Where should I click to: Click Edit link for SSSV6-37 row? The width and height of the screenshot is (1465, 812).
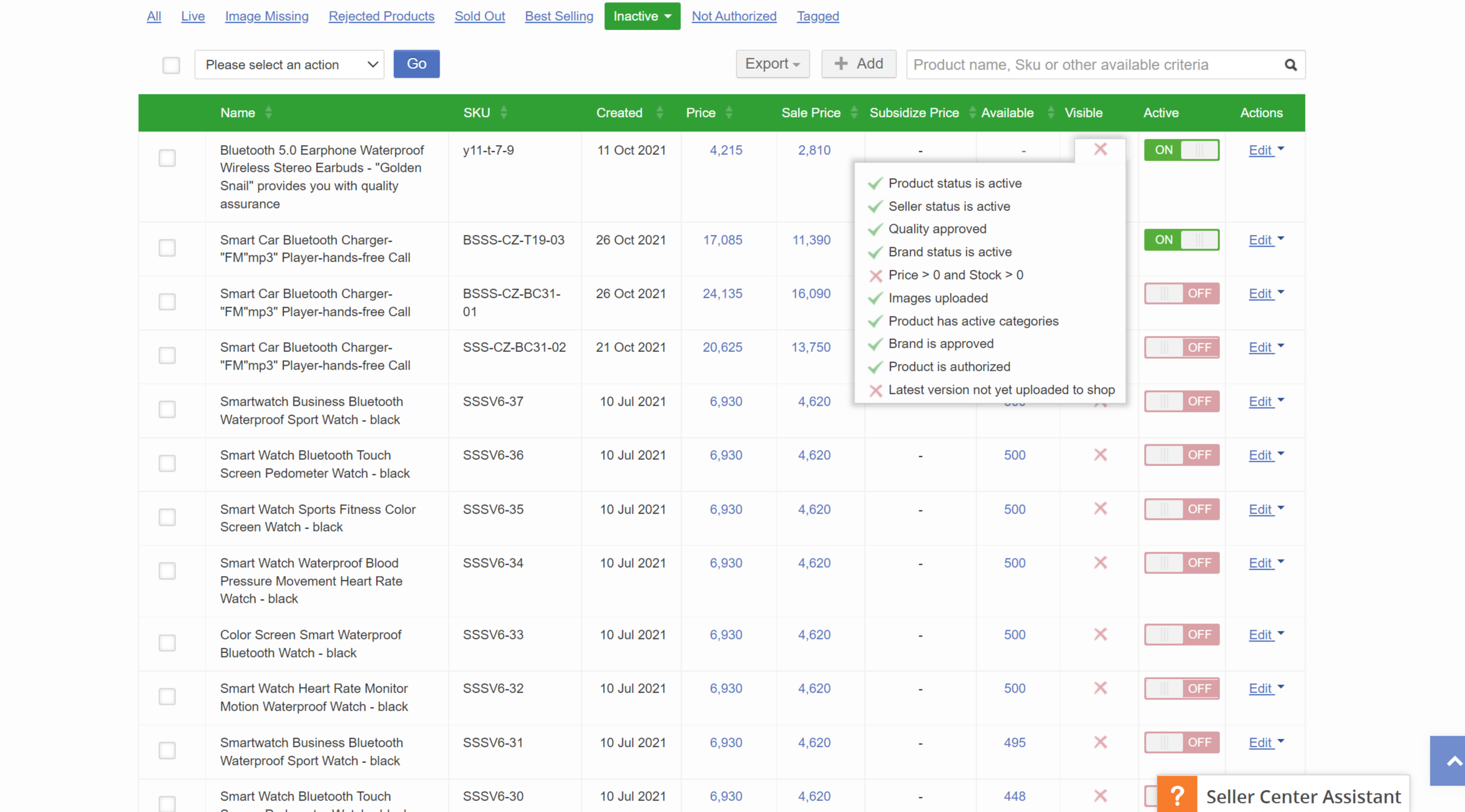[1260, 401]
